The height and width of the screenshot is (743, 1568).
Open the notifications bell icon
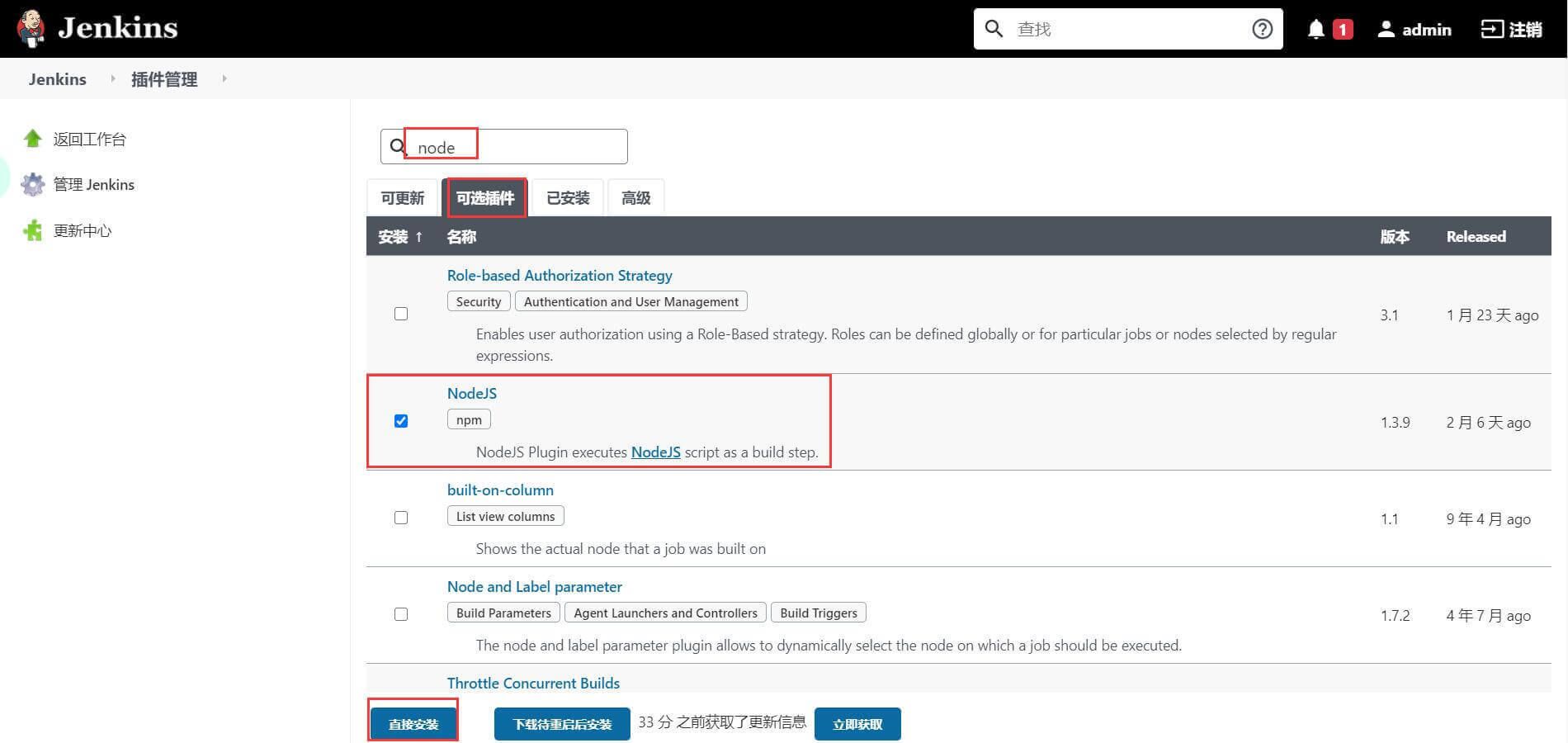[1316, 30]
